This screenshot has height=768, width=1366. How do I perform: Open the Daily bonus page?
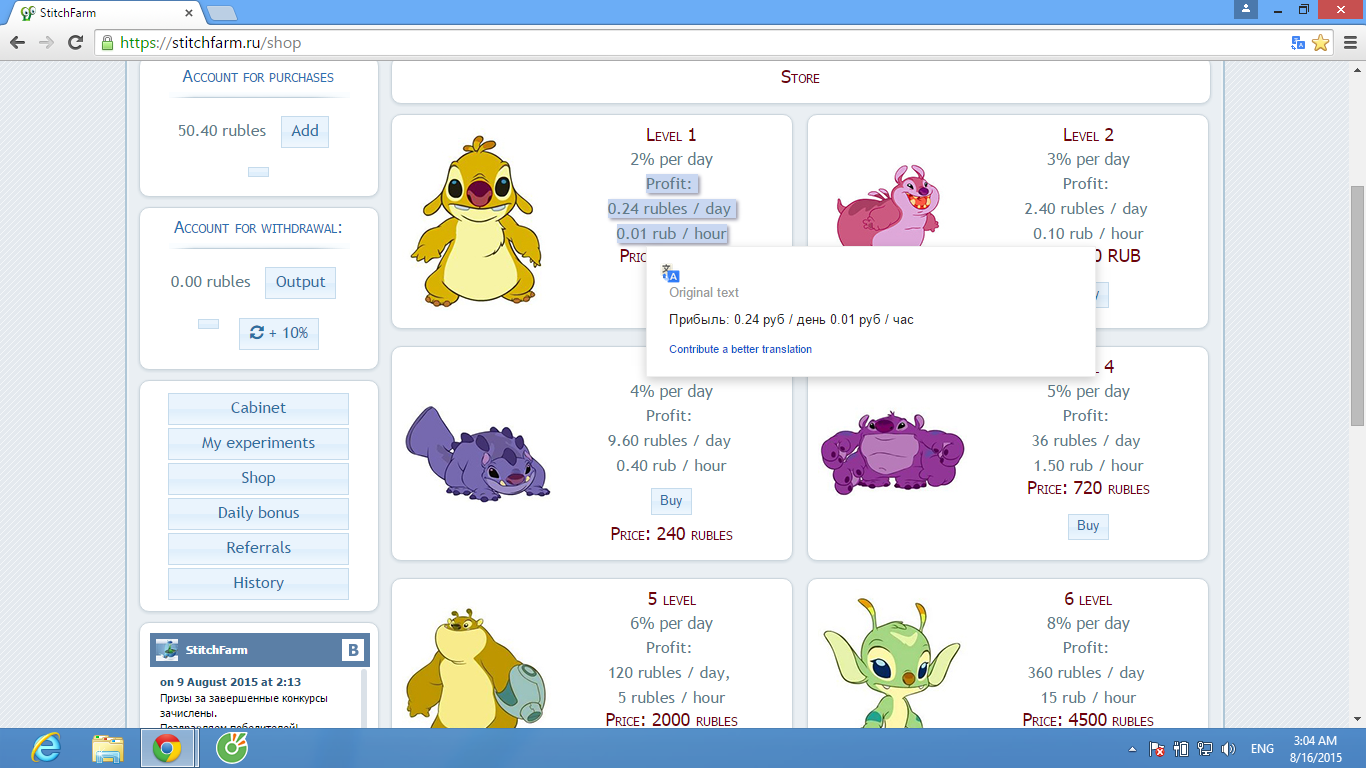258,513
